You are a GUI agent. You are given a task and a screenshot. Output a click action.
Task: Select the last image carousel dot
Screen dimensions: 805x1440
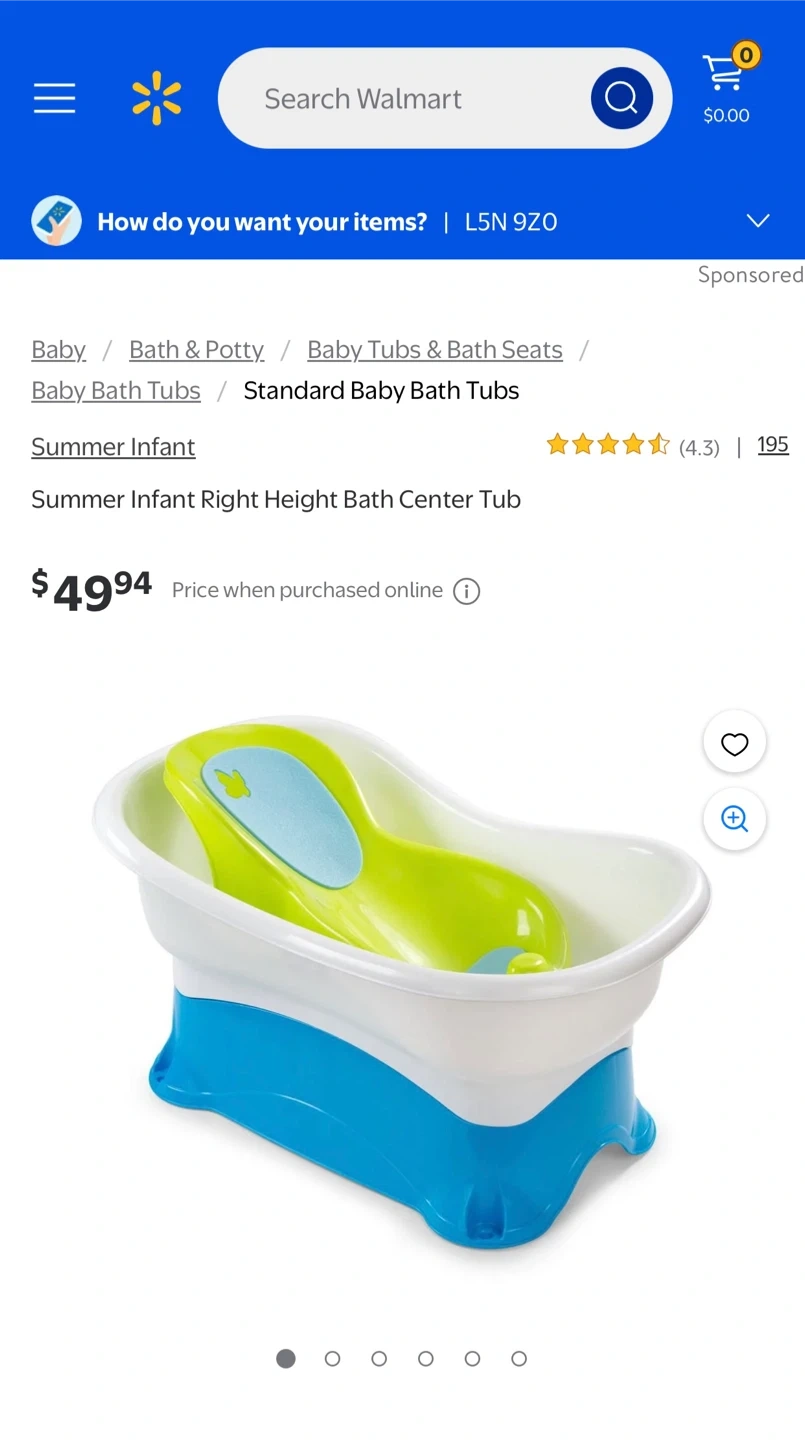(x=518, y=1358)
